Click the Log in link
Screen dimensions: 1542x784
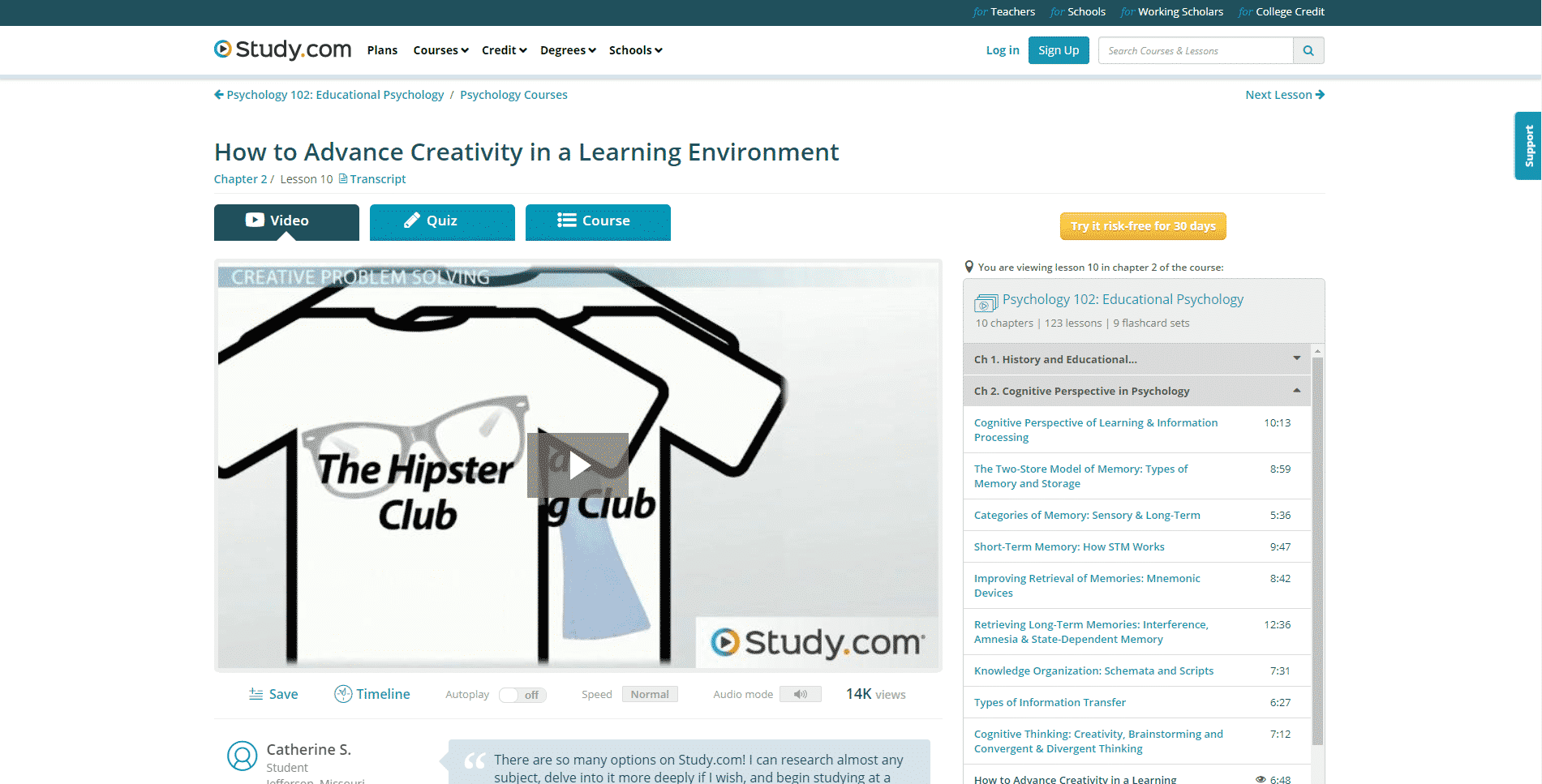point(1003,50)
